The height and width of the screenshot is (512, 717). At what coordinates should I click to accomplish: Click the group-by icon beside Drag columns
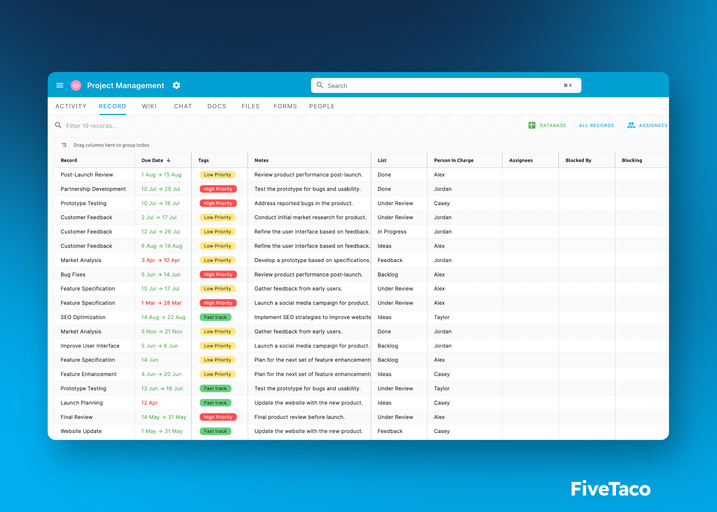point(64,145)
